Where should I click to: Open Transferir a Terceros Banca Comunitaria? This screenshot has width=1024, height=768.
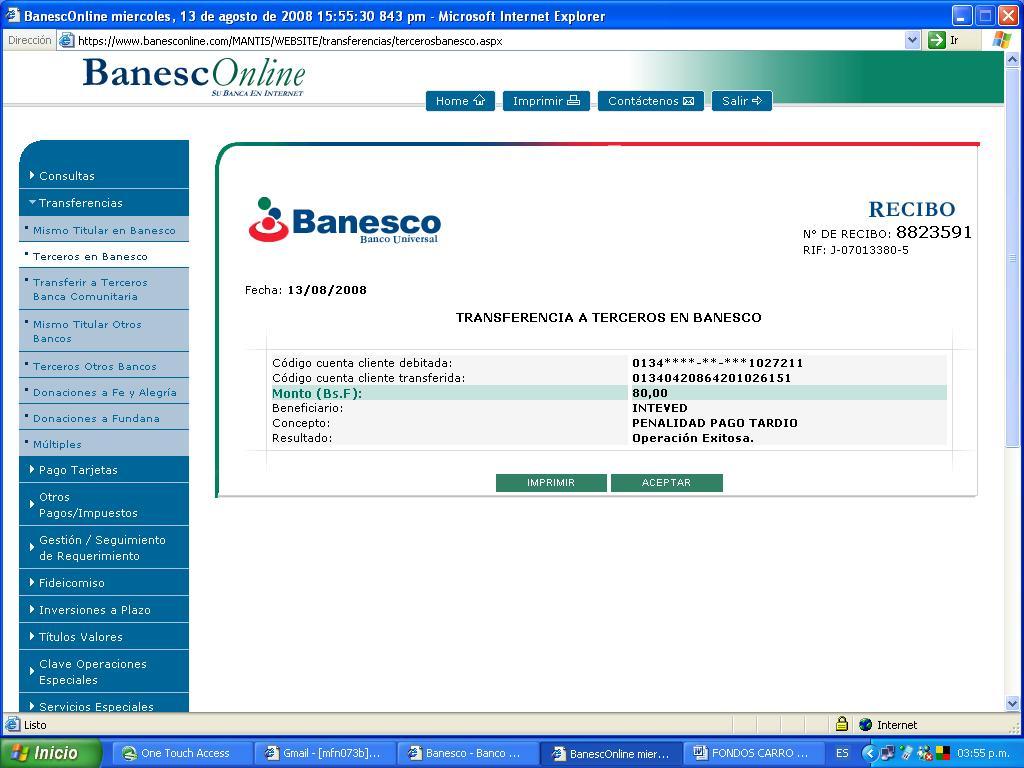[x=104, y=289]
